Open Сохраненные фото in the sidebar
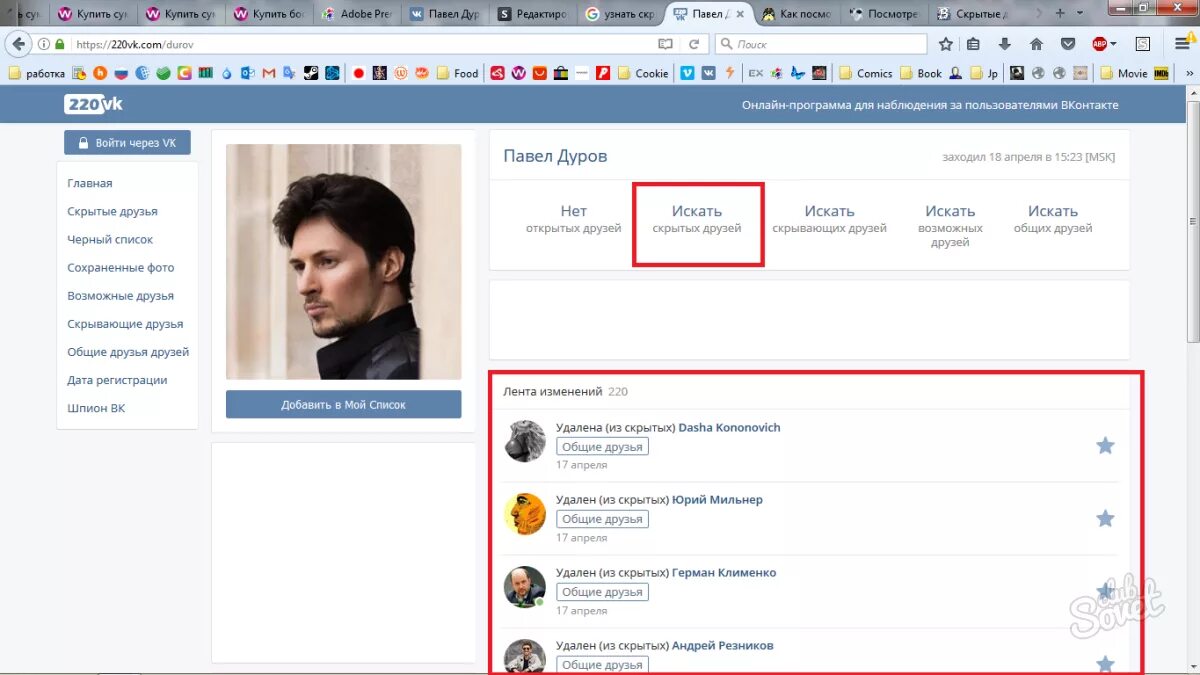 [x=121, y=267]
